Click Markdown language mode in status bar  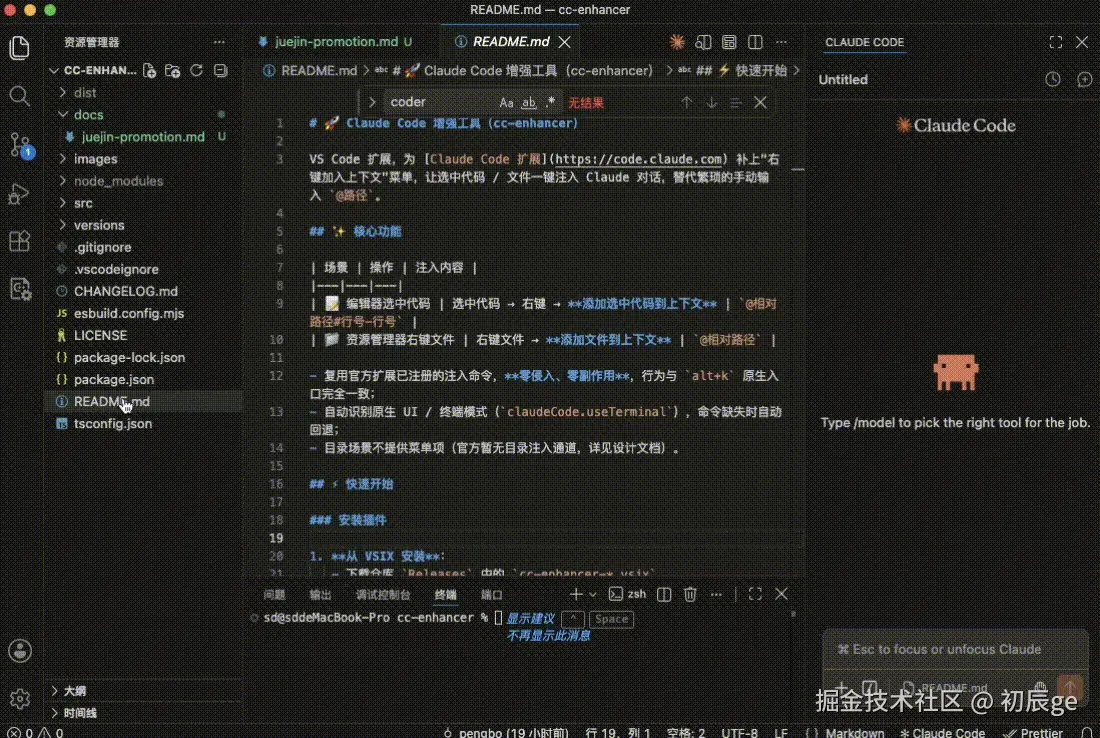click(x=854, y=732)
